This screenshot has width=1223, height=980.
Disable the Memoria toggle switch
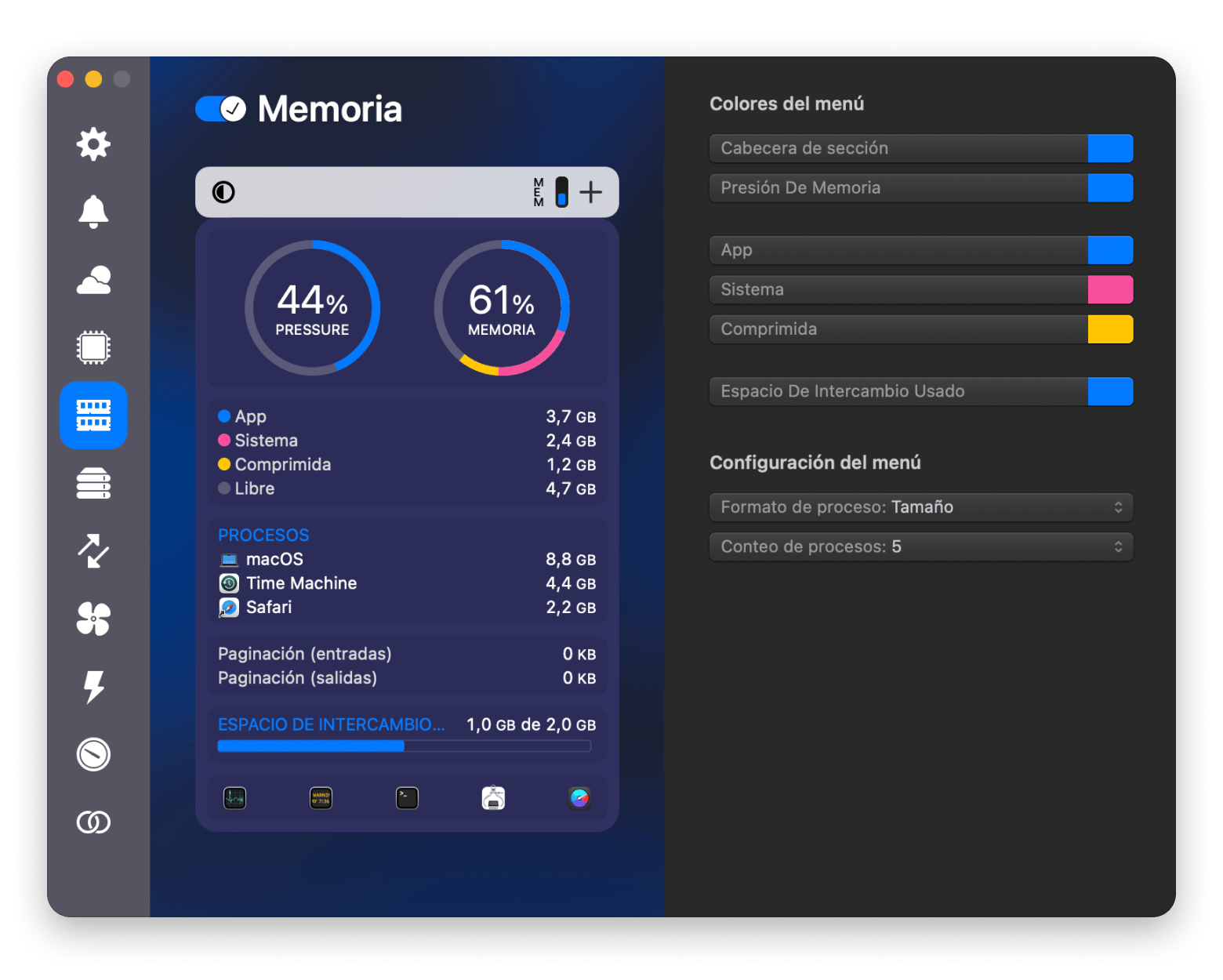tap(220, 109)
